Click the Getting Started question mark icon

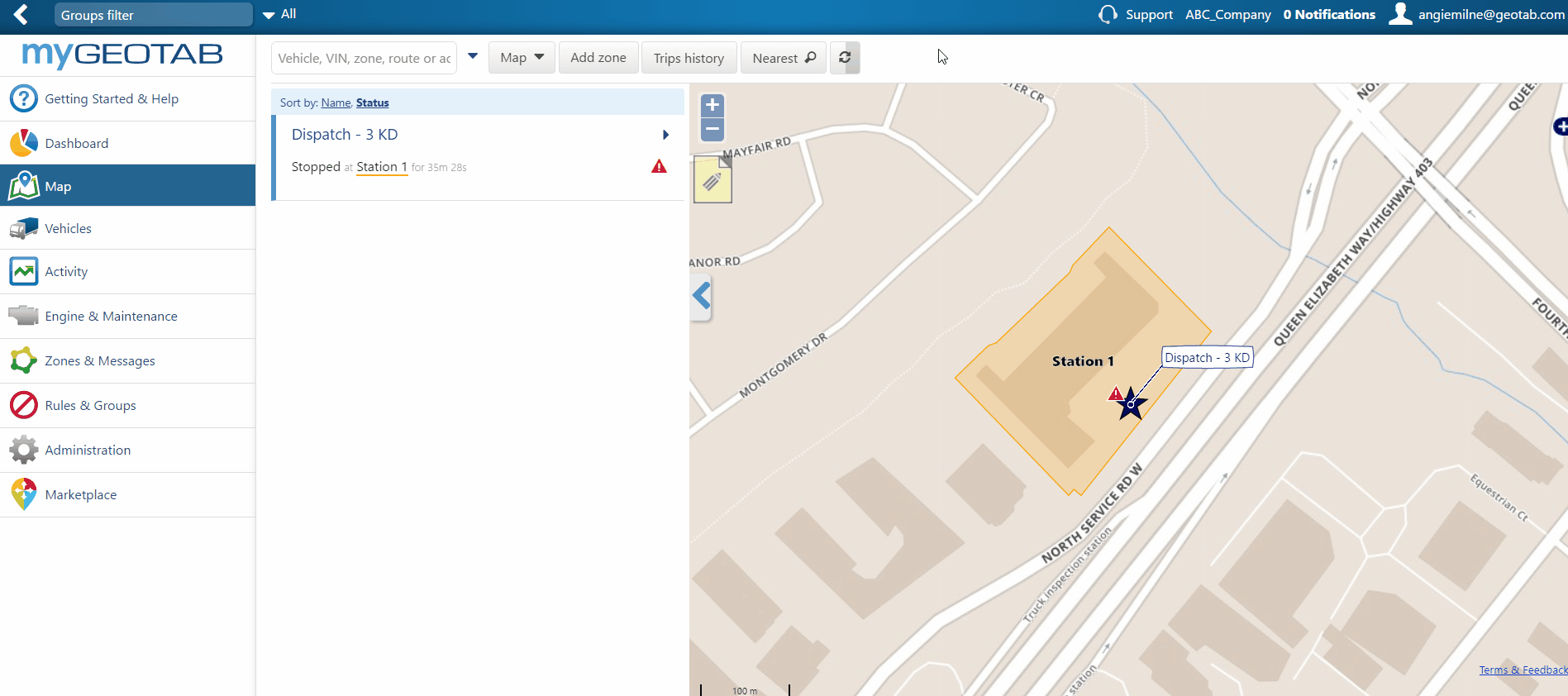click(x=24, y=98)
